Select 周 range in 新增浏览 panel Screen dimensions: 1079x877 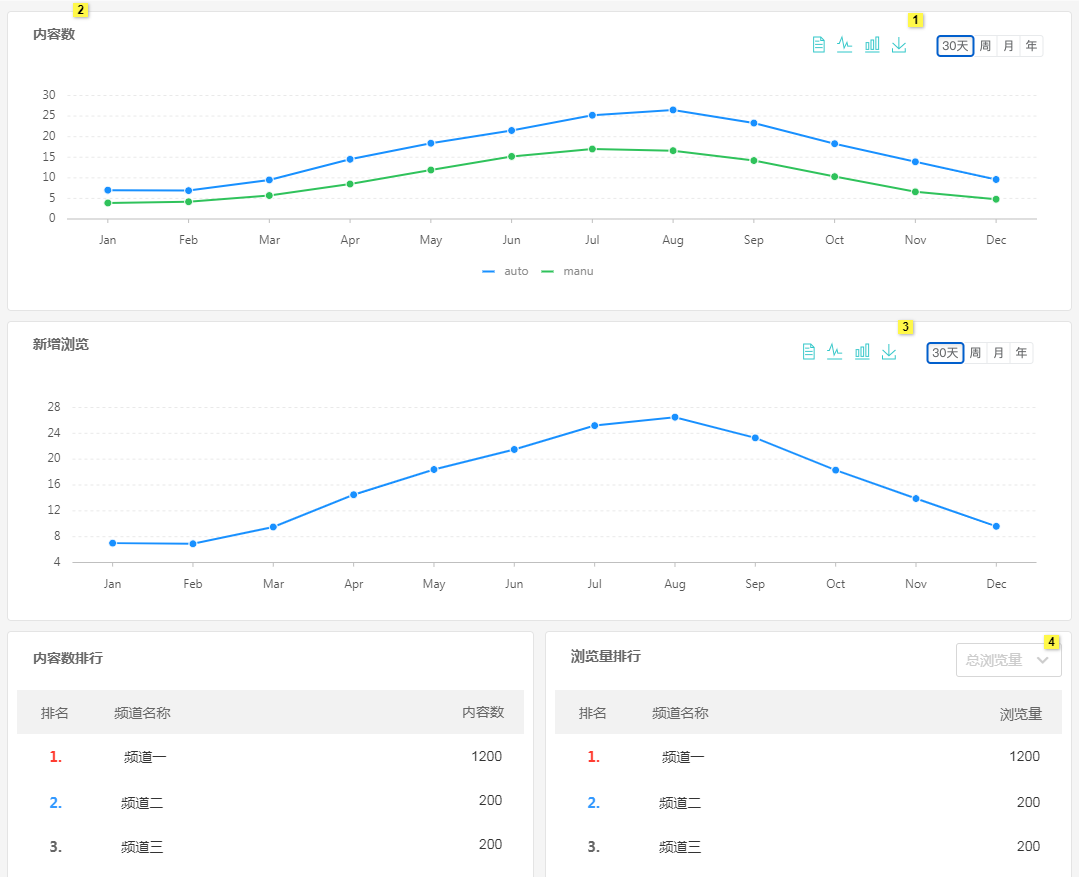975,353
